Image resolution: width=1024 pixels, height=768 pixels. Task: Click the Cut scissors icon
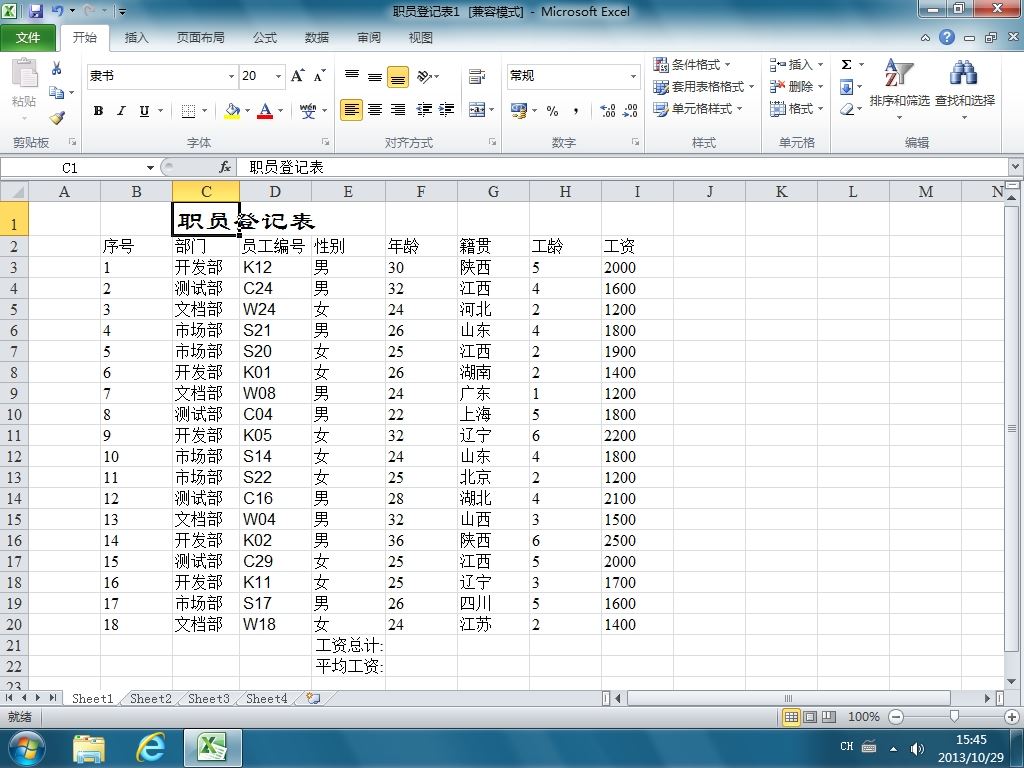click(x=56, y=68)
